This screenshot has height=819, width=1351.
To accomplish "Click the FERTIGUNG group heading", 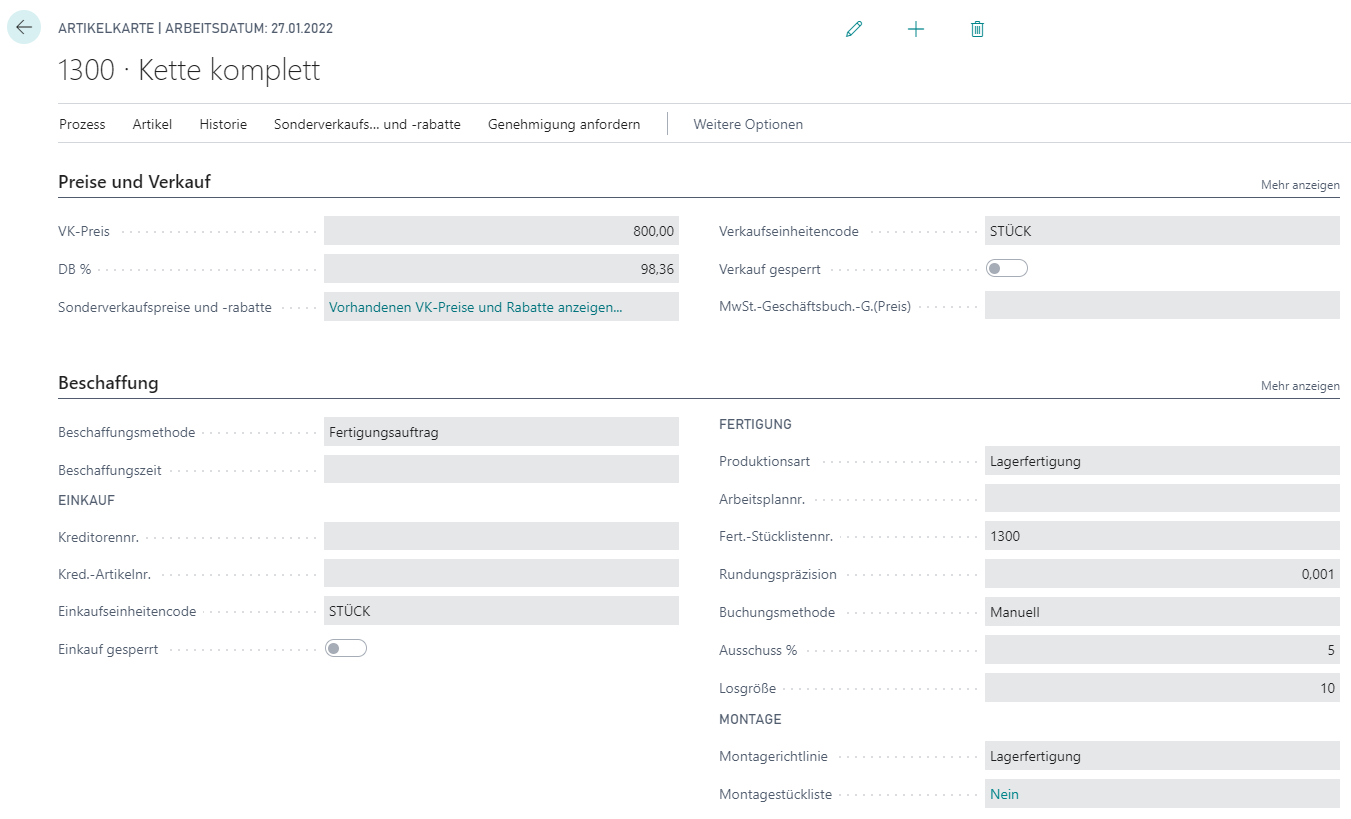I will tap(755, 424).
